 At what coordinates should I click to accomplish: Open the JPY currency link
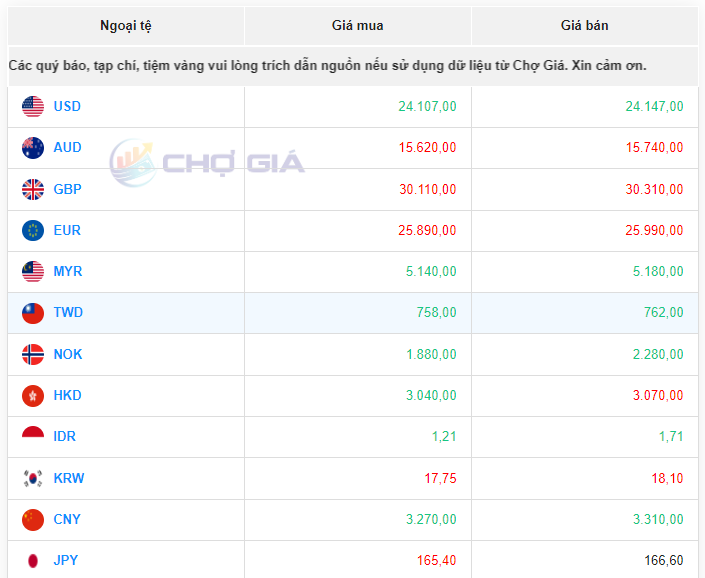(x=67, y=561)
